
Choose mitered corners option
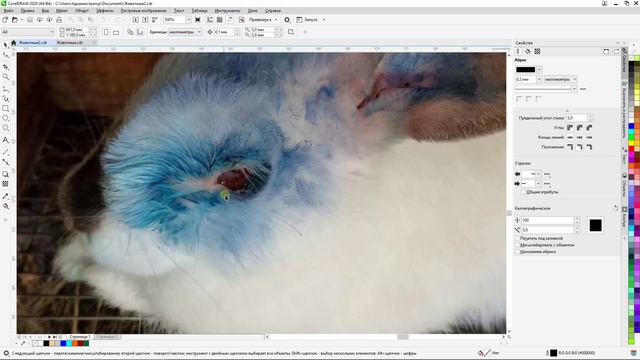570,128
